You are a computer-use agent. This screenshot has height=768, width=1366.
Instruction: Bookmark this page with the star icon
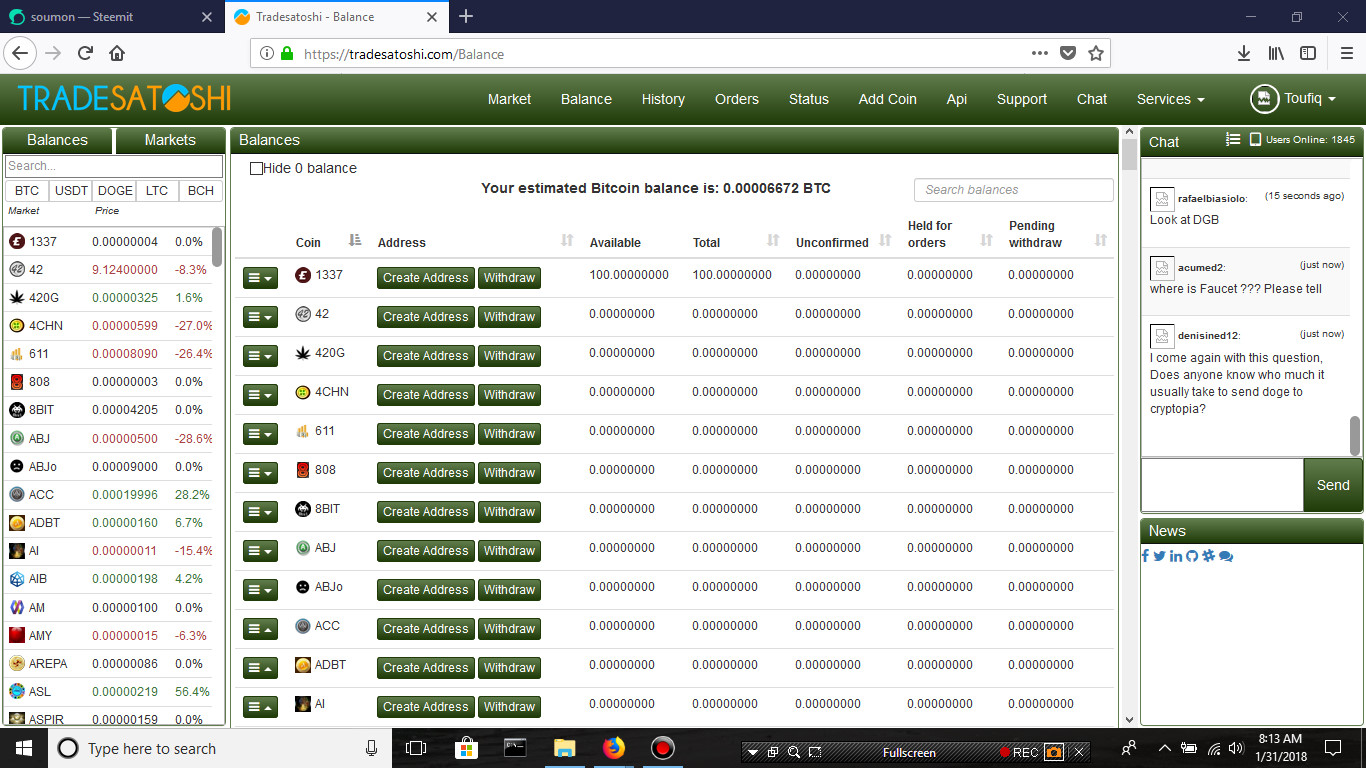[x=1095, y=54]
